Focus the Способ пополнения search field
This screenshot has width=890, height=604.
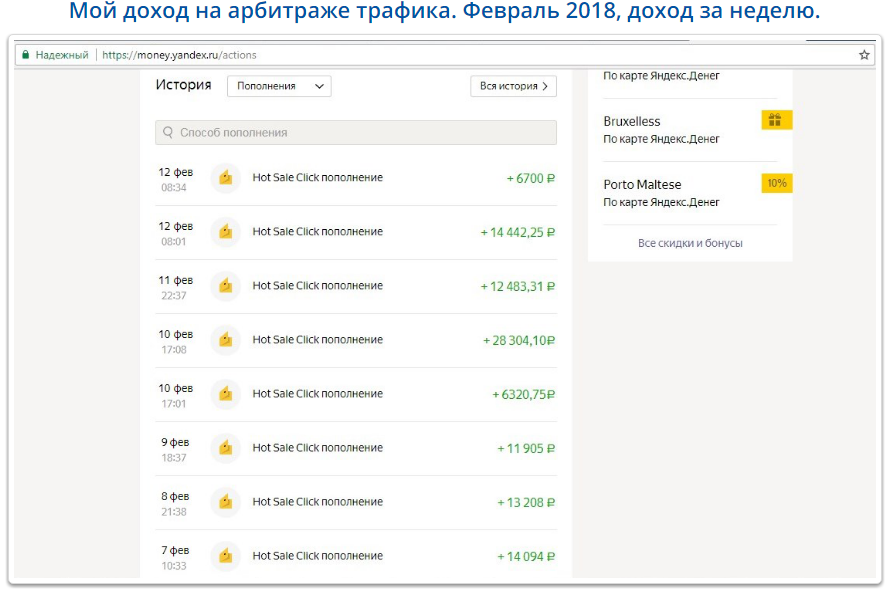356,132
